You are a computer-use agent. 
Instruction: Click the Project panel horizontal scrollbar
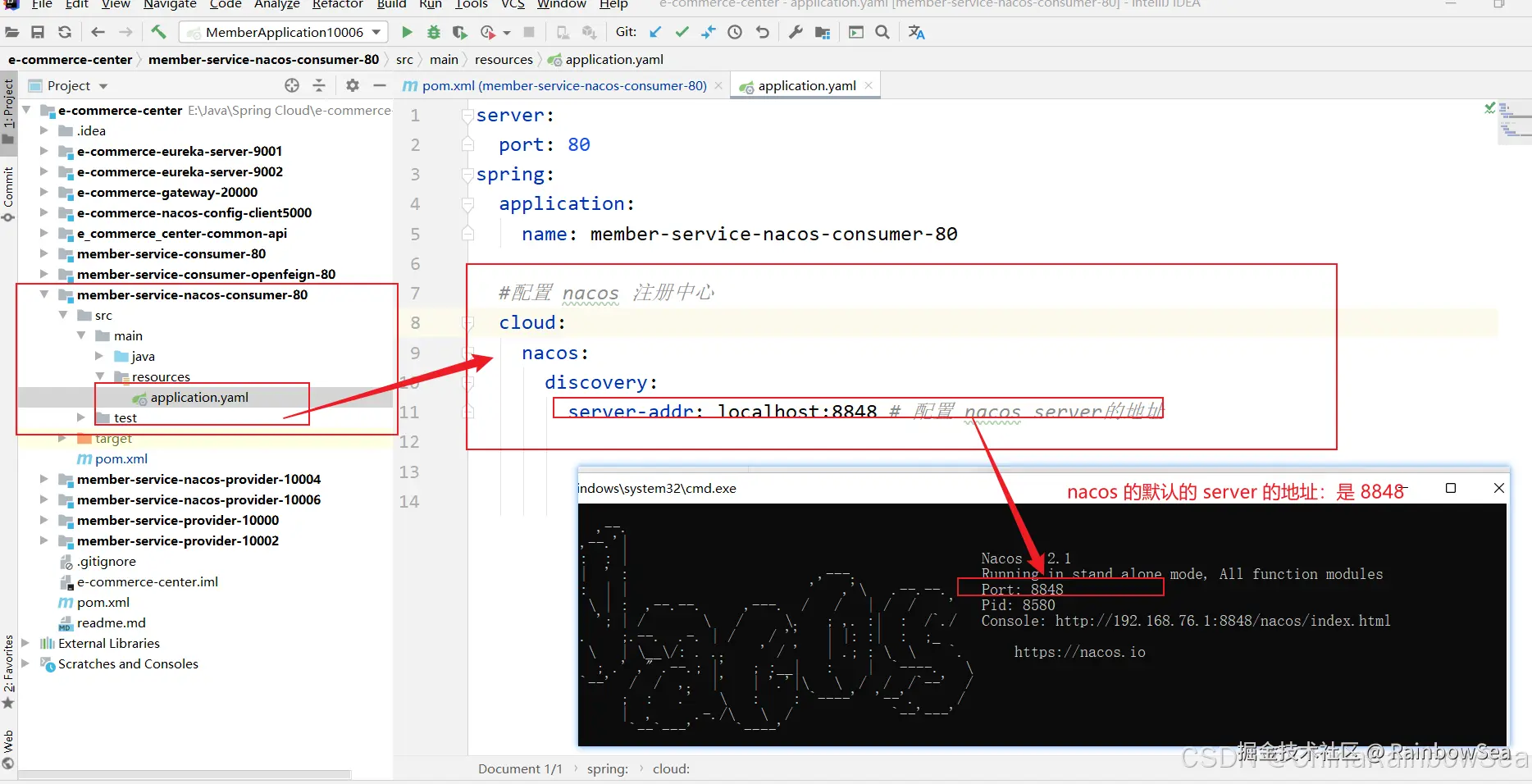185,774
